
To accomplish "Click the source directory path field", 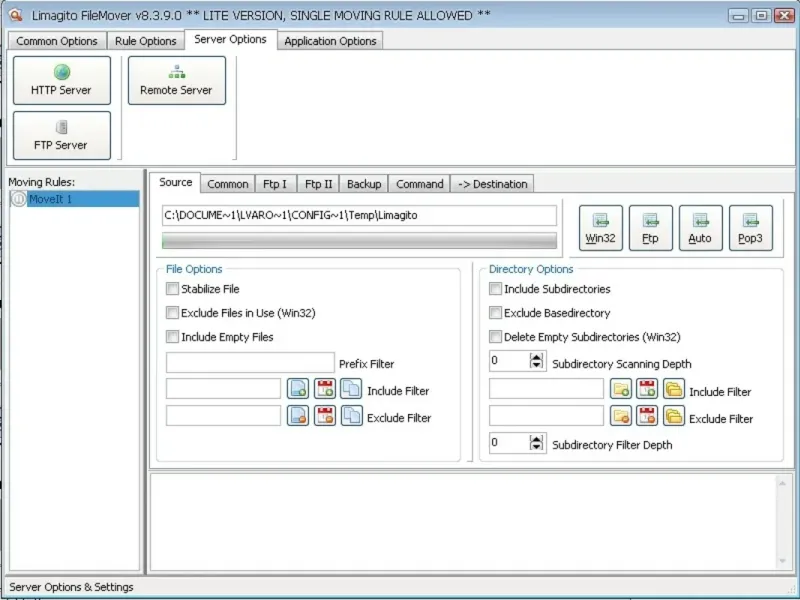I will point(359,215).
